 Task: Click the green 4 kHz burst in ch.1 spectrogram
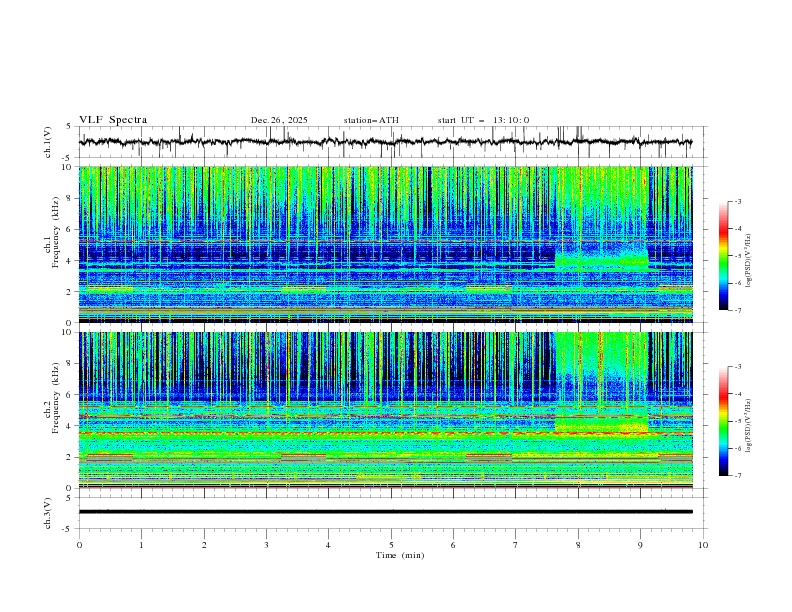(x=601, y=262)
